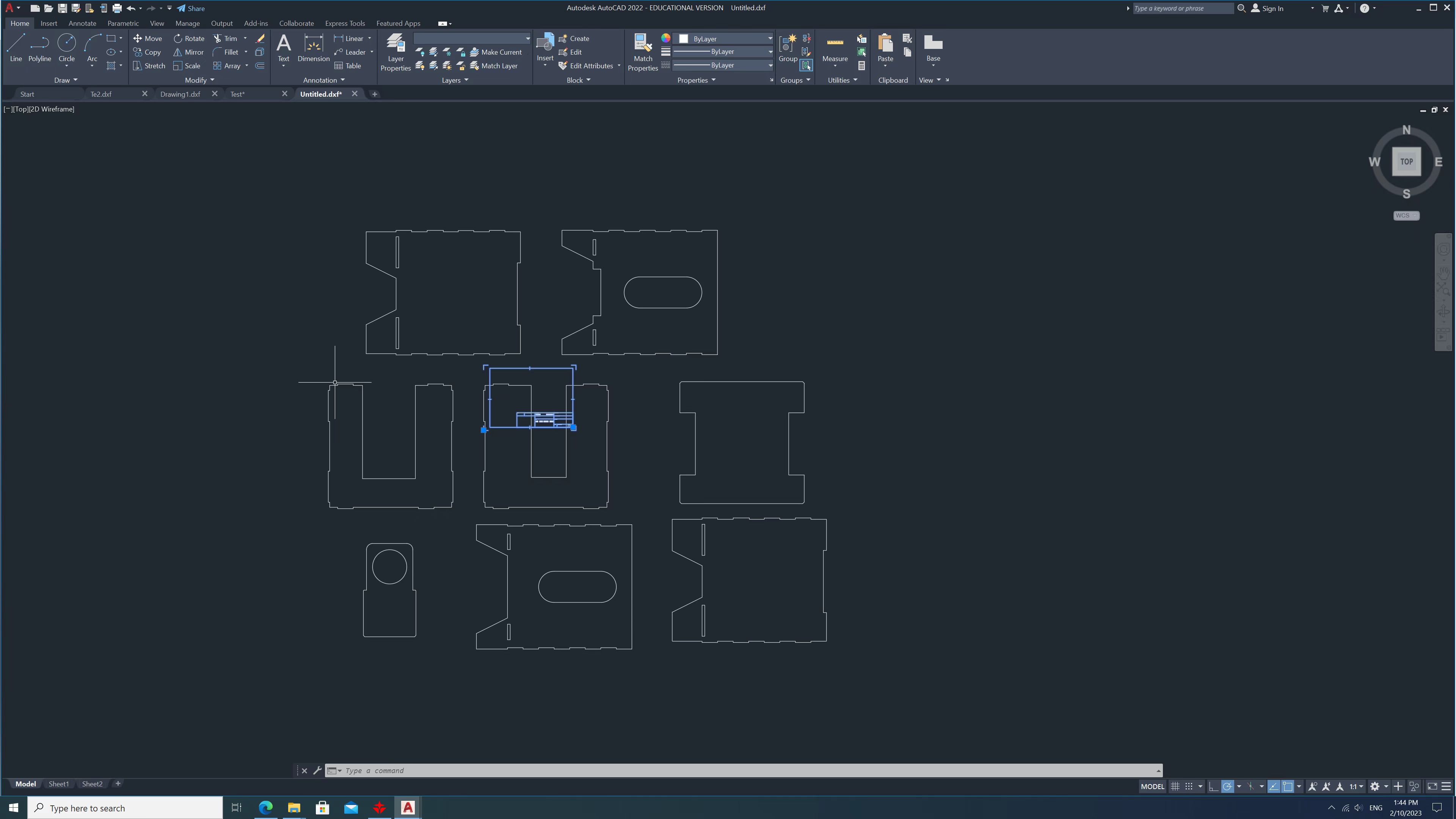
Task: Click Make Current layer button
Action: tap(496, 52)
